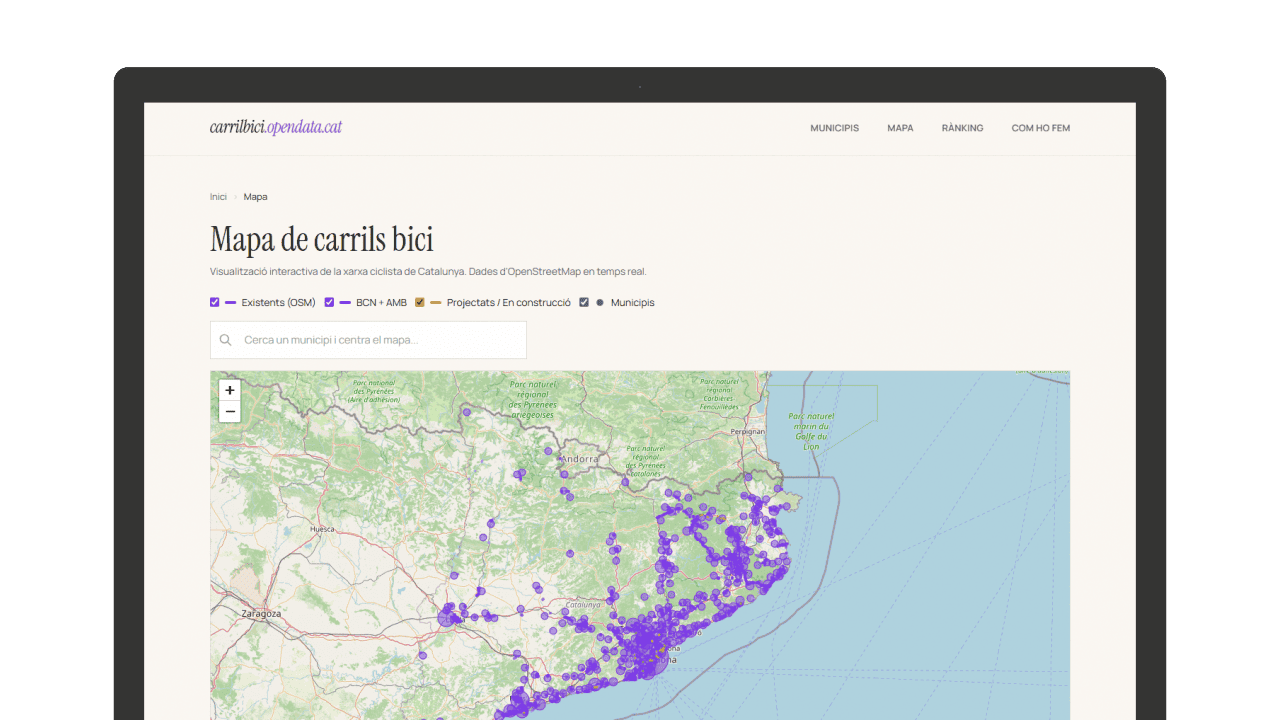Click the Andorra label on map
Viewport: 1280px width, 720px height.
[x=580, y=459]
